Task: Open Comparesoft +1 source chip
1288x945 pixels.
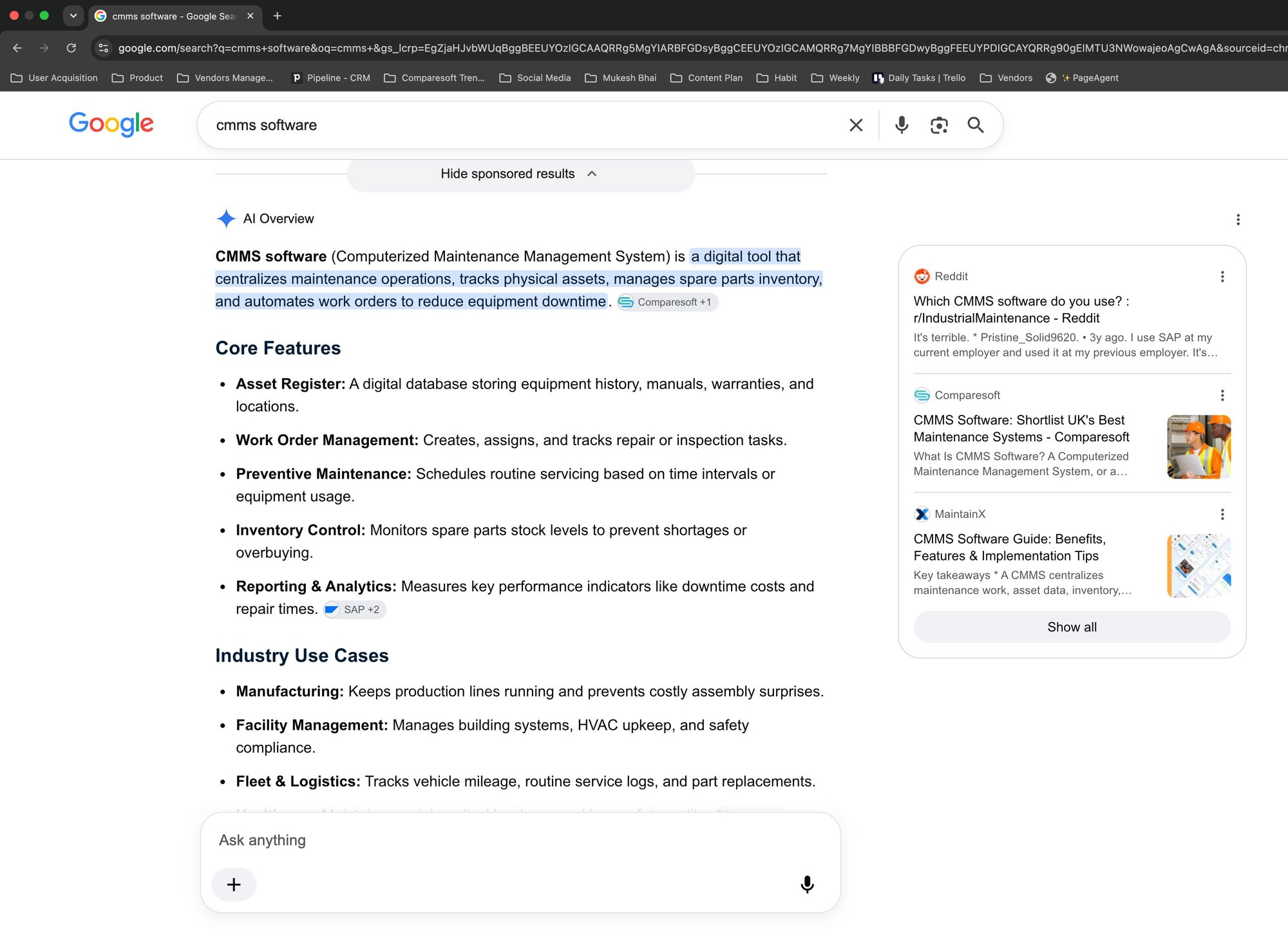Action: tap(667, 302)
